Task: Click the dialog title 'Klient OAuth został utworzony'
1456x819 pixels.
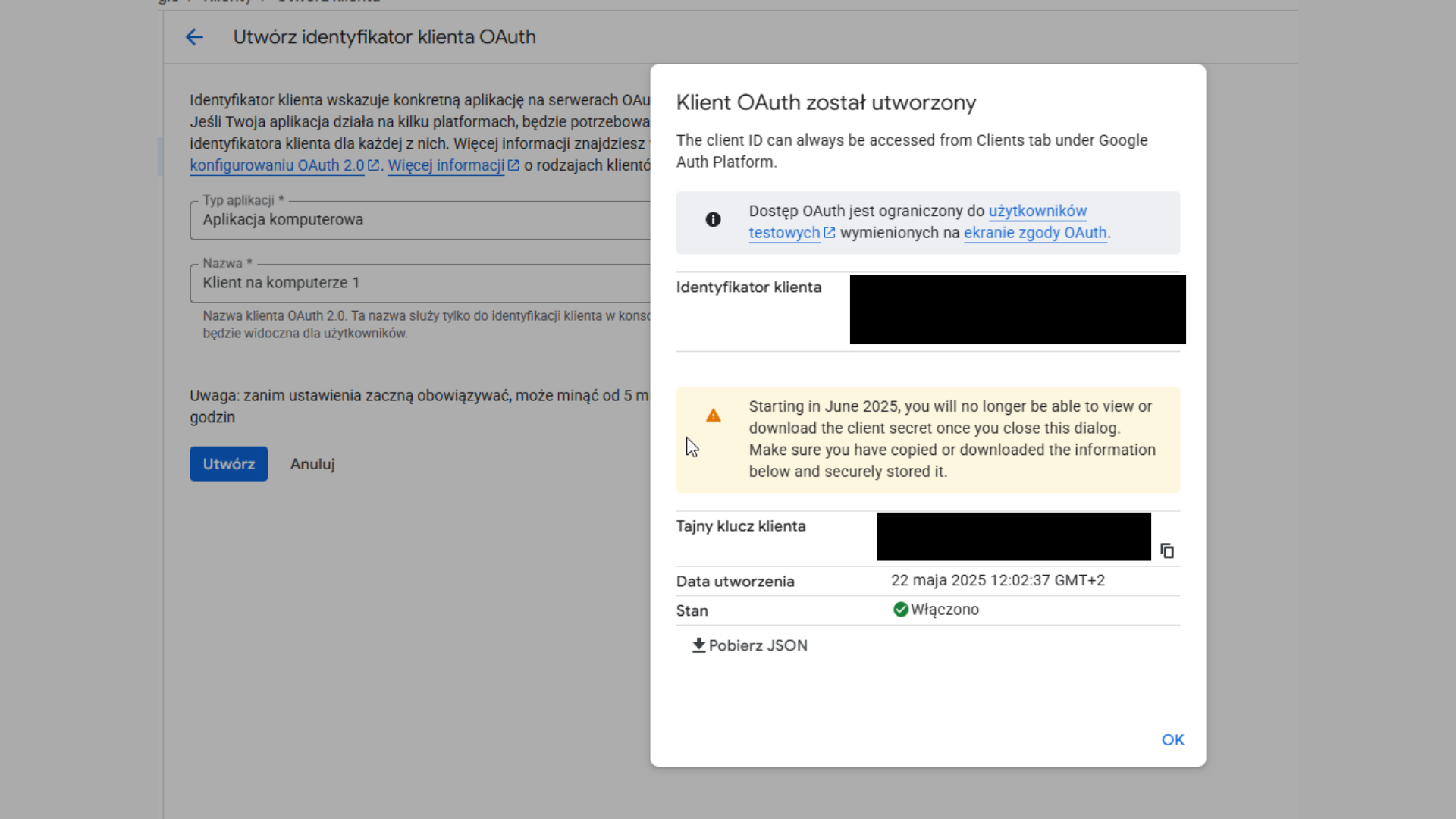Action: 826,102
